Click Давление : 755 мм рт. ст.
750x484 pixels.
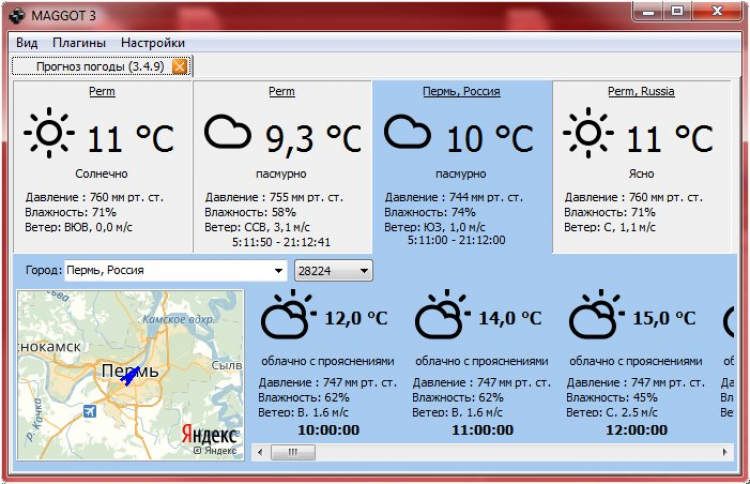pyautogui.click(x=274, y=197)
